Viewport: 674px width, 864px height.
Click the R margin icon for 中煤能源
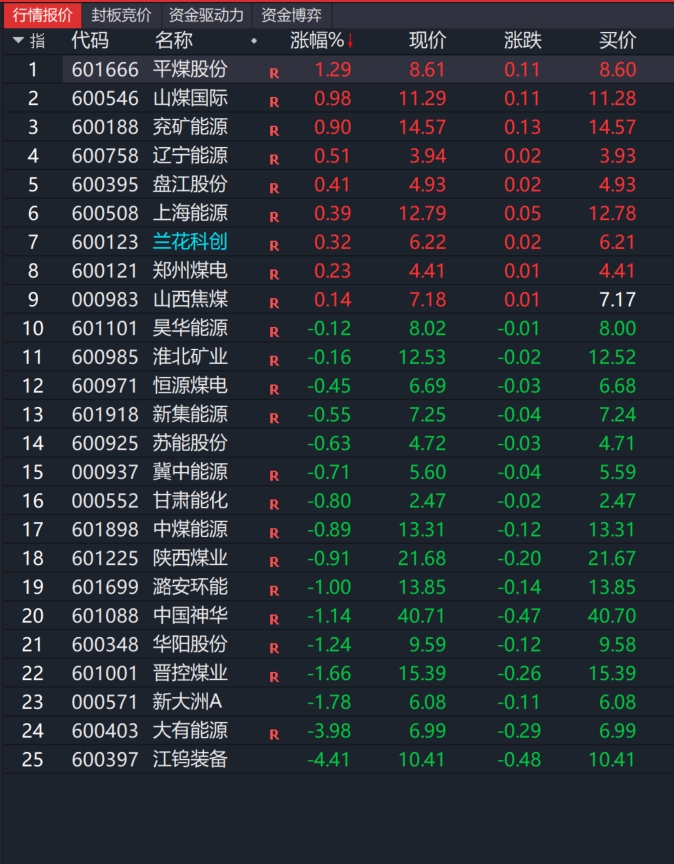click(274, 533)
